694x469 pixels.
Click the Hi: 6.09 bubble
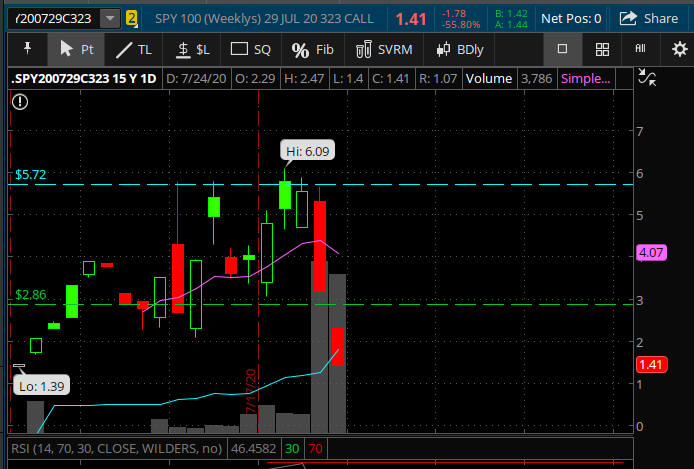pyautogui.click(x=308, y=151)
